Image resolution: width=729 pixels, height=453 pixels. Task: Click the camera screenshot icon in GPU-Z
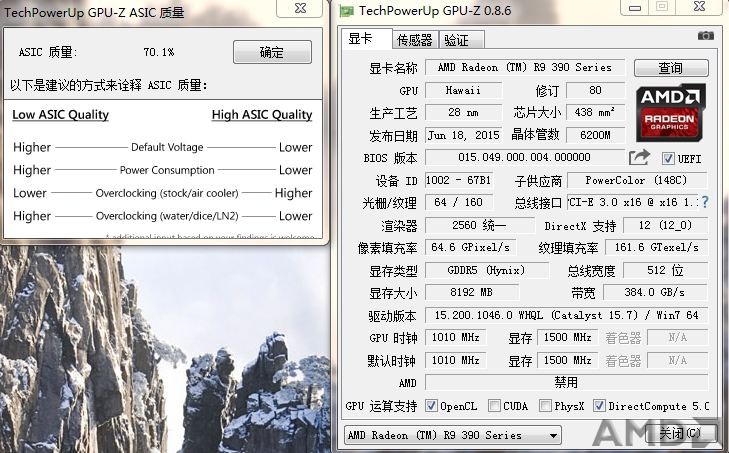[705, 36]
